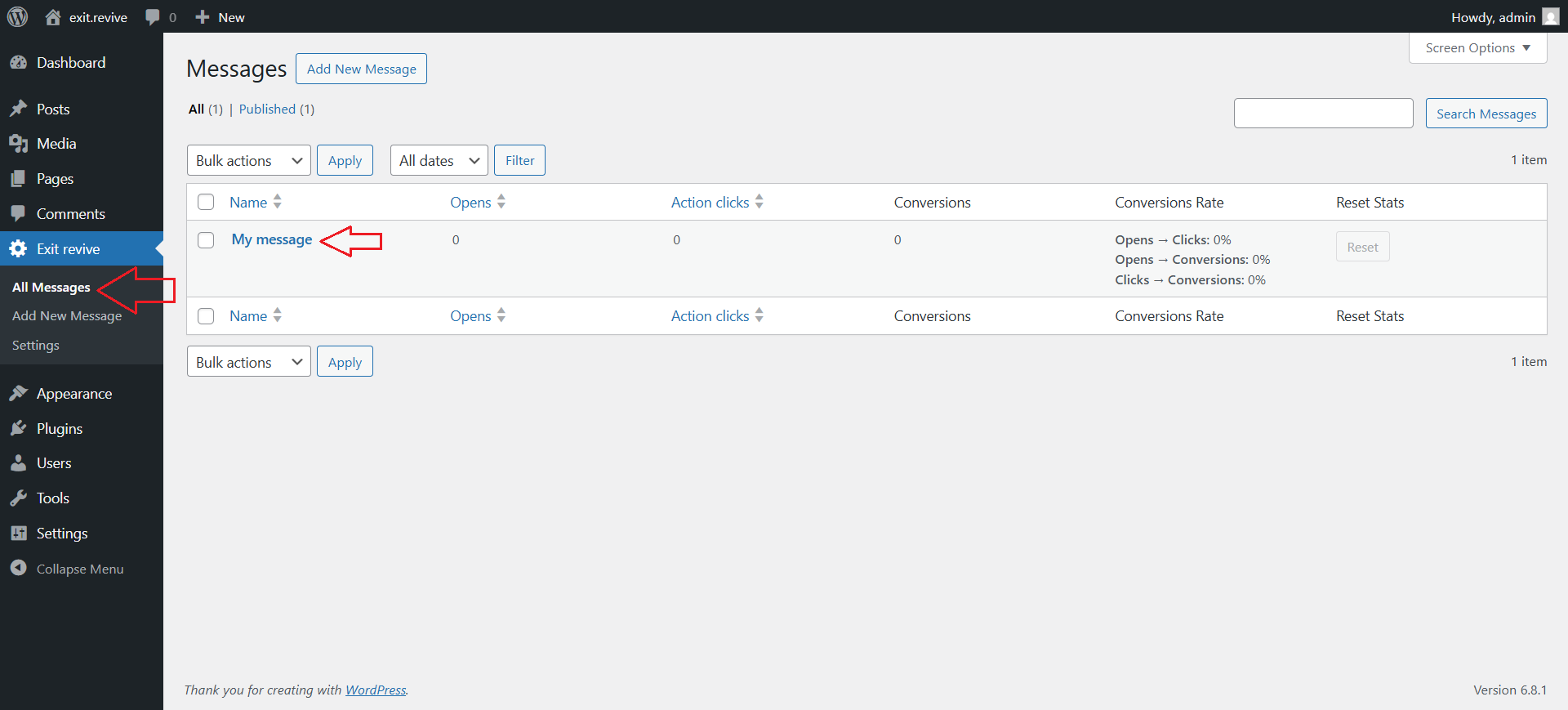Click the WordPress logo icon

pyautogui.click(x=18, y=17)
